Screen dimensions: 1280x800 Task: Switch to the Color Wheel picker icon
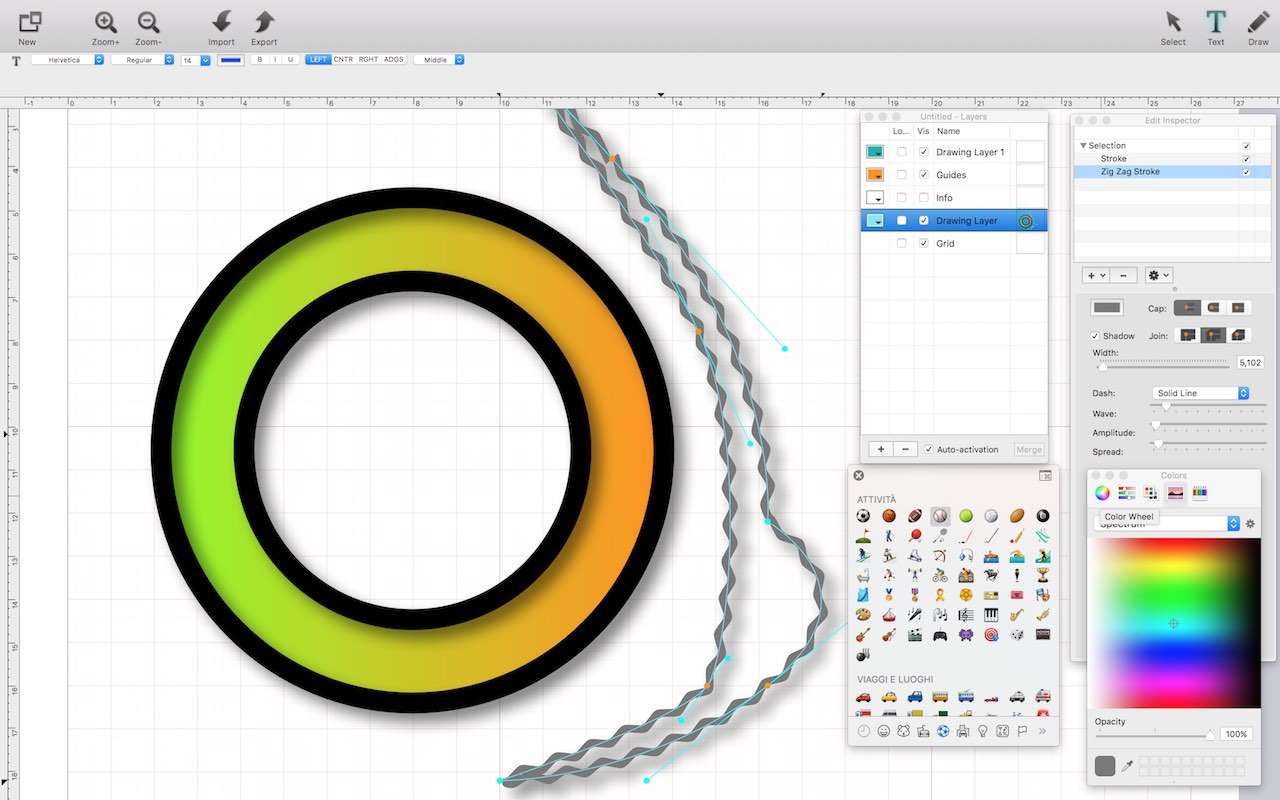click(x=1101, y=492)
